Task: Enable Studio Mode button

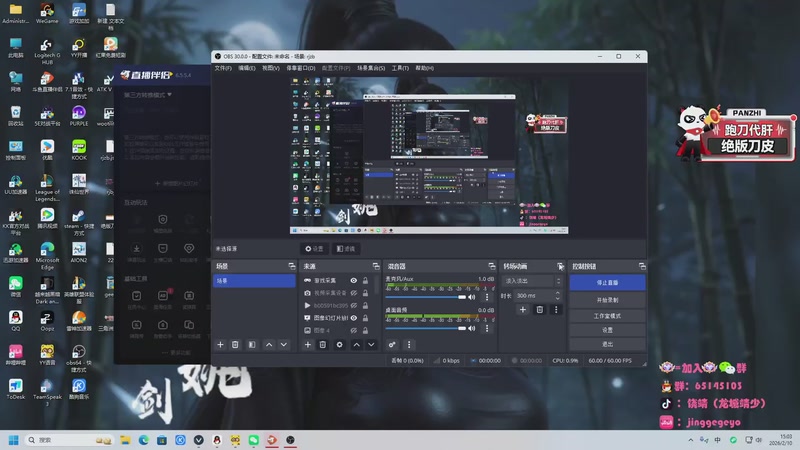Action: point(607,316)
